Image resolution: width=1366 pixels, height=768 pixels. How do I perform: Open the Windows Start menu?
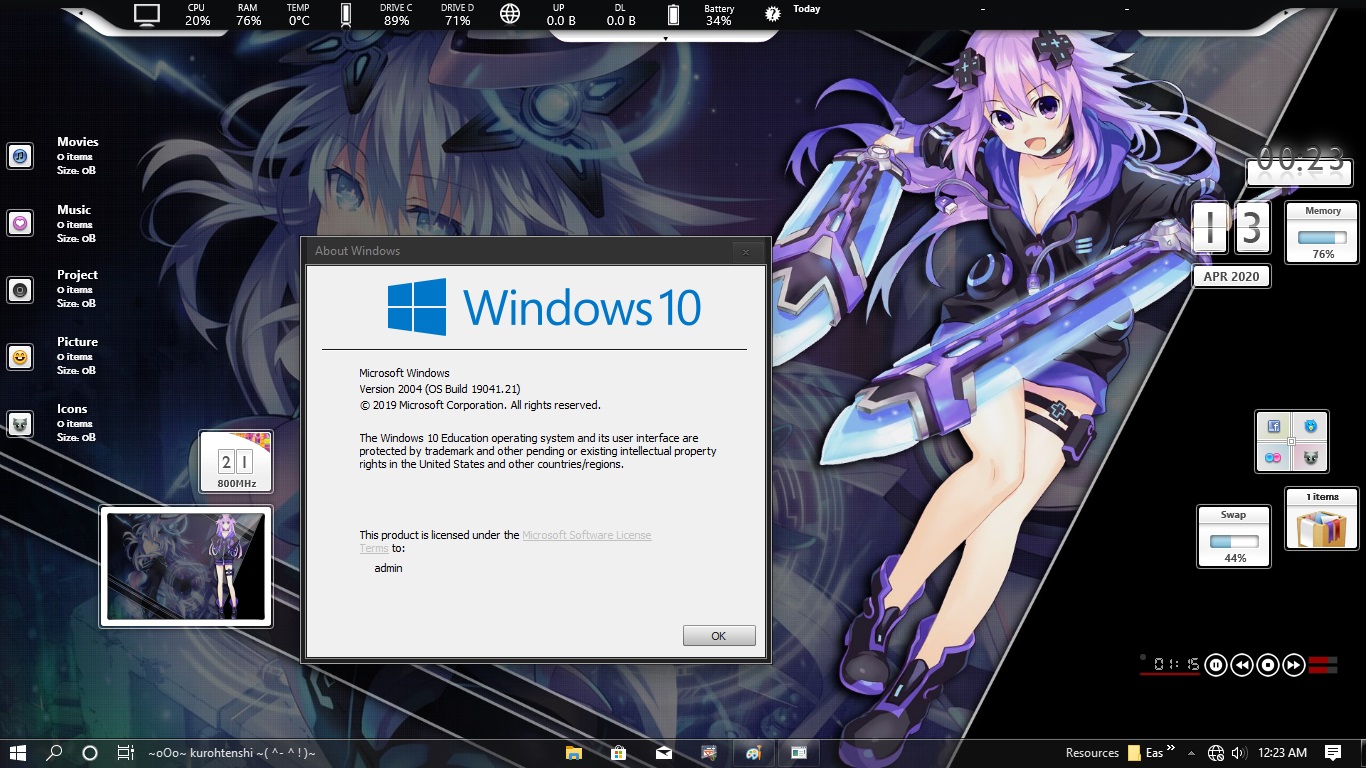18,753
